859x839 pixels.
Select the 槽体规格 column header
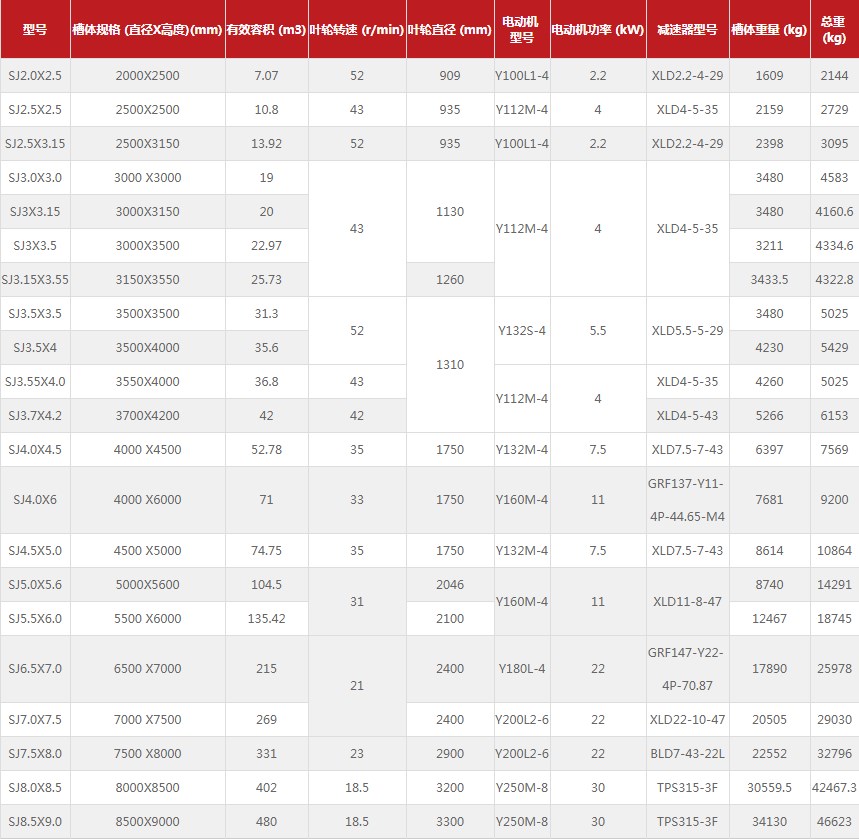point(148,30)
